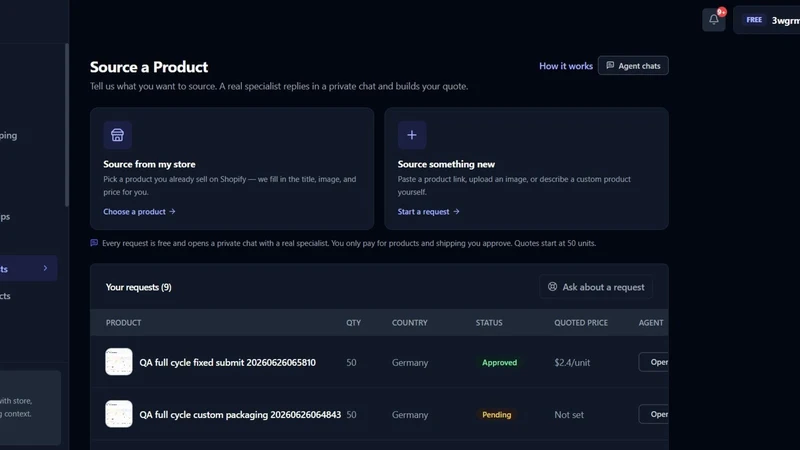Open the QA full cycle fixed submit thumbnail
800x450 pixels.
[119, 362]
